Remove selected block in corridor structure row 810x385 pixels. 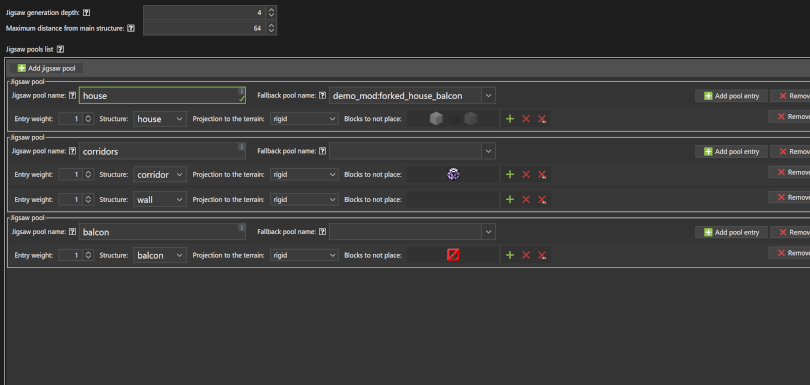[526, 175]
